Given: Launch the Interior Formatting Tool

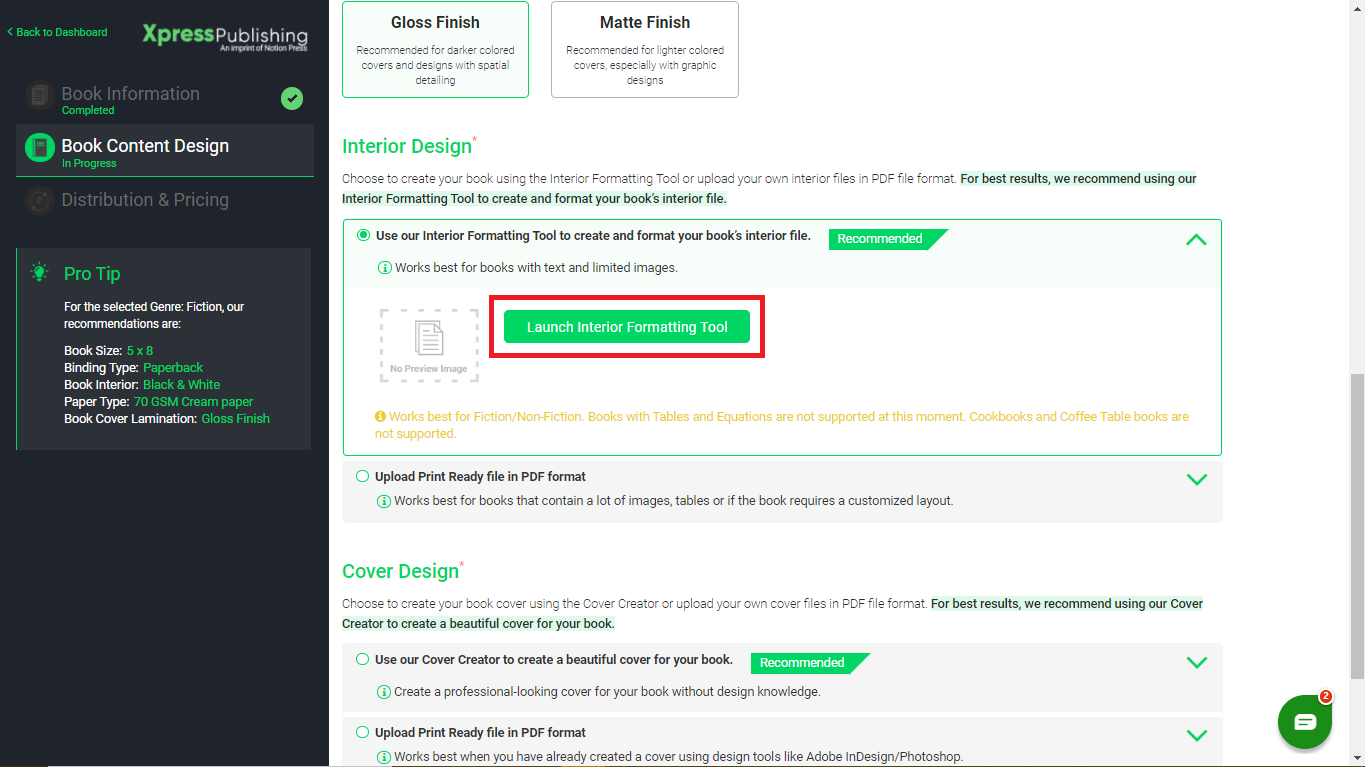Looking at the screenshot, I should point(627,327).
